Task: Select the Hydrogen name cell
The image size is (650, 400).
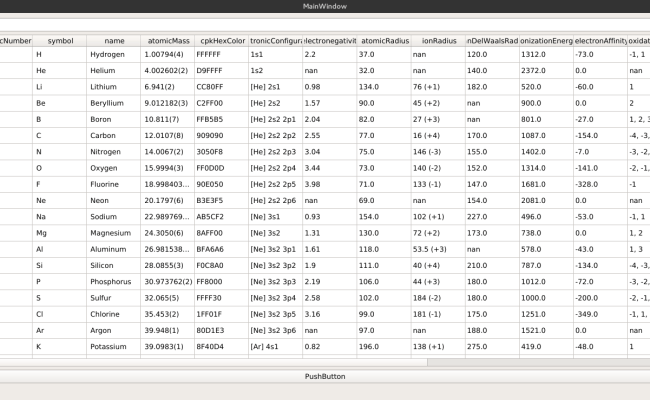Action: click(x=114, y=54)
